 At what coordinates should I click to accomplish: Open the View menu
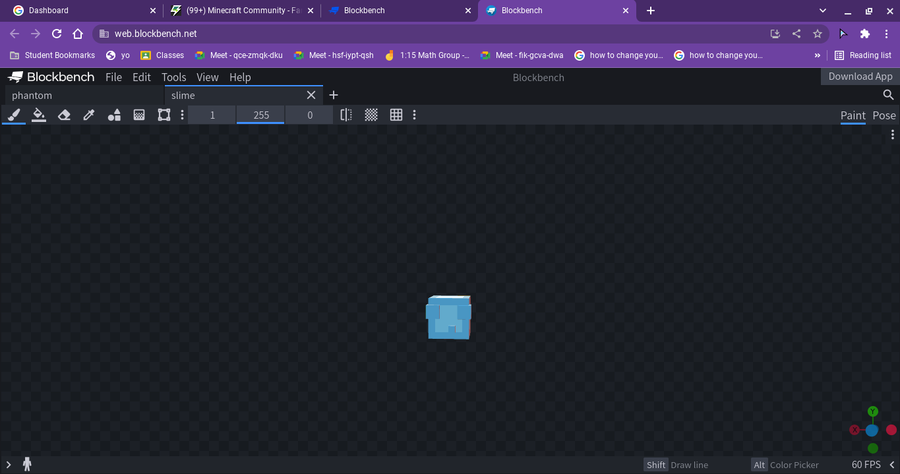(x=207, y=77)
